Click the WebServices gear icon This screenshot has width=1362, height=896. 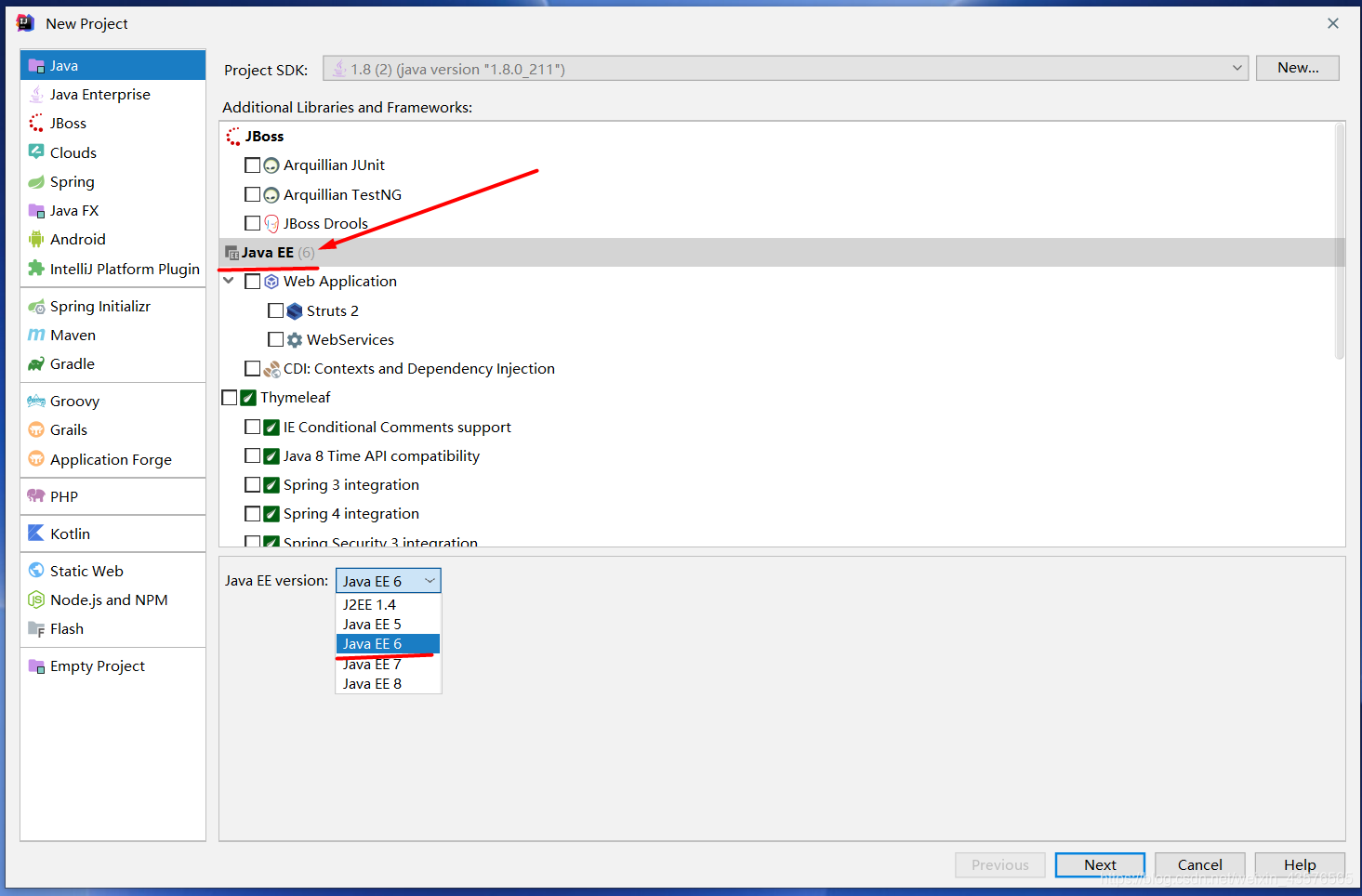point(295,340)
